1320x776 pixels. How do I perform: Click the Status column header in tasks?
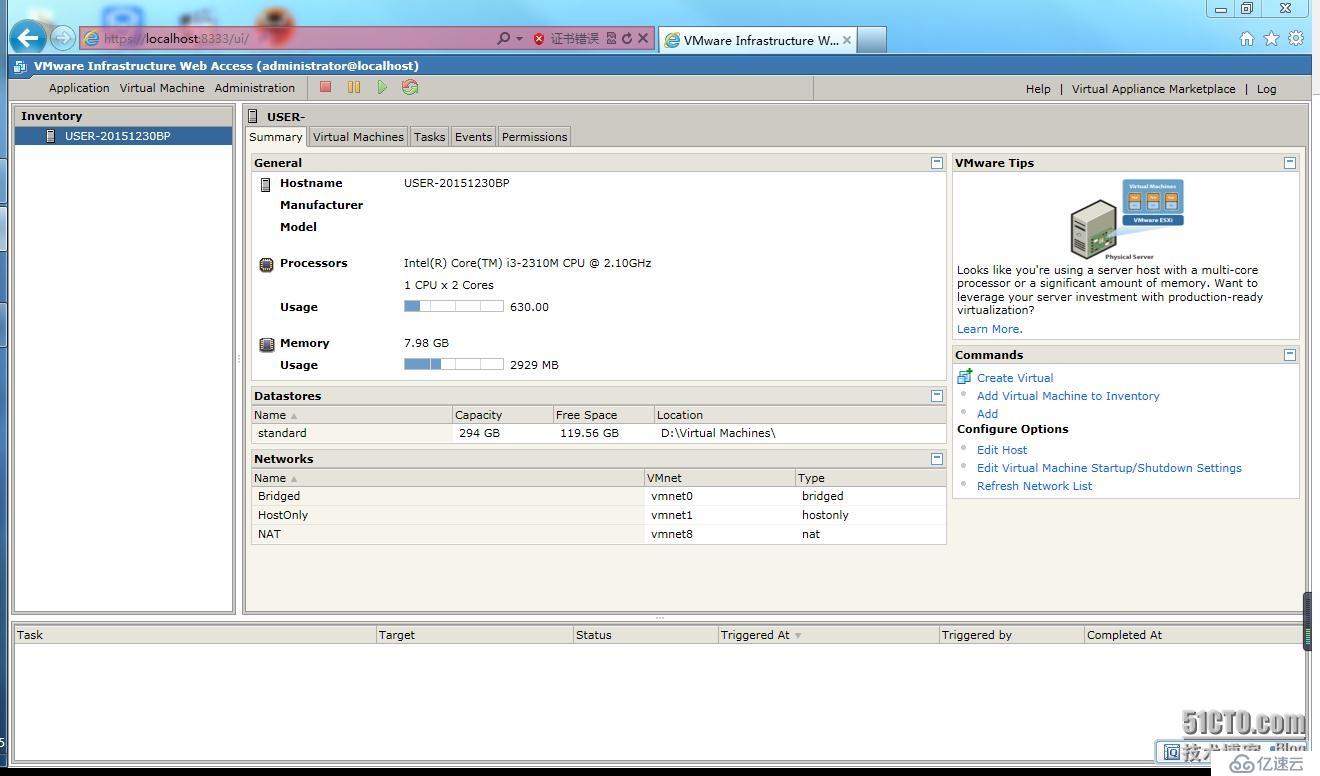coord(645,634)
